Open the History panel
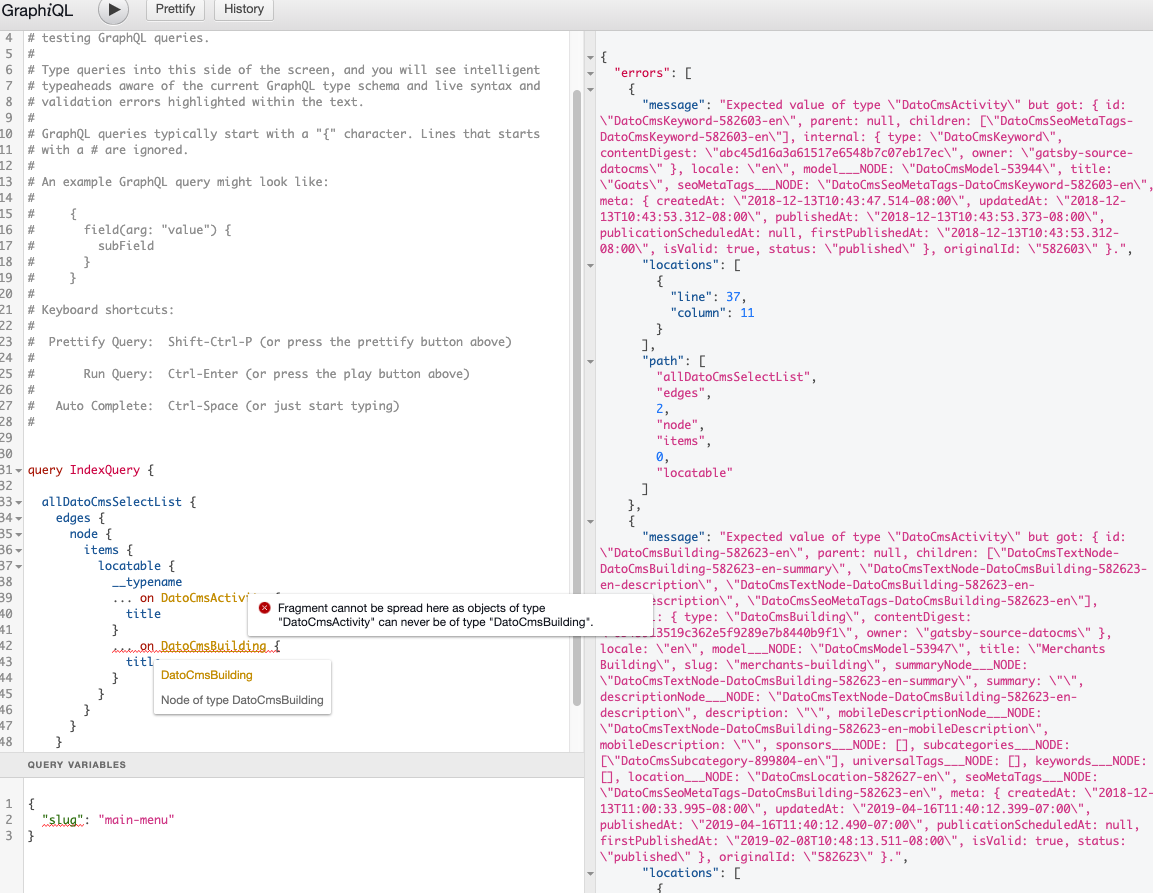The height and width of the screenshot is (893, 1153). coord(243,9)
